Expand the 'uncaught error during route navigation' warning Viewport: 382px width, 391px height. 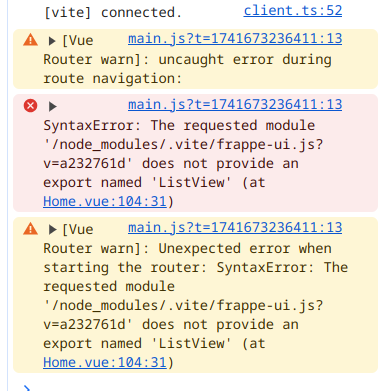click(x=52, y=41)
